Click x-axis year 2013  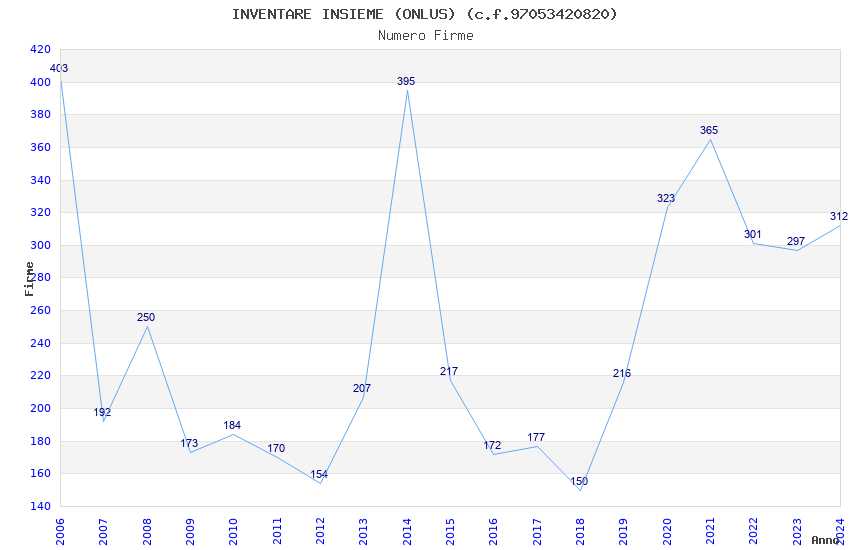coord(363,531)
